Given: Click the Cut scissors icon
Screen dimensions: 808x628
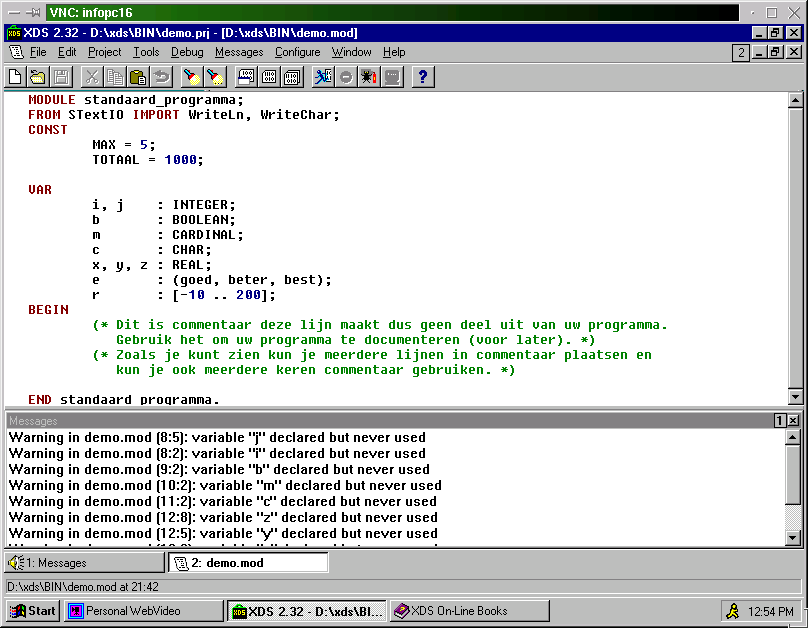Looking at the screenshot, I should 92,77.
